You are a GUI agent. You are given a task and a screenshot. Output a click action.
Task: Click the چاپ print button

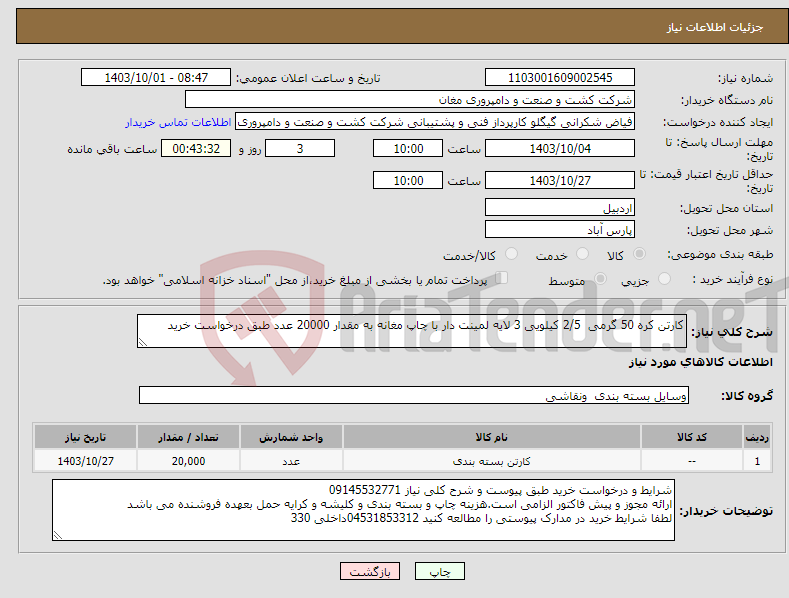click(440, 571)
